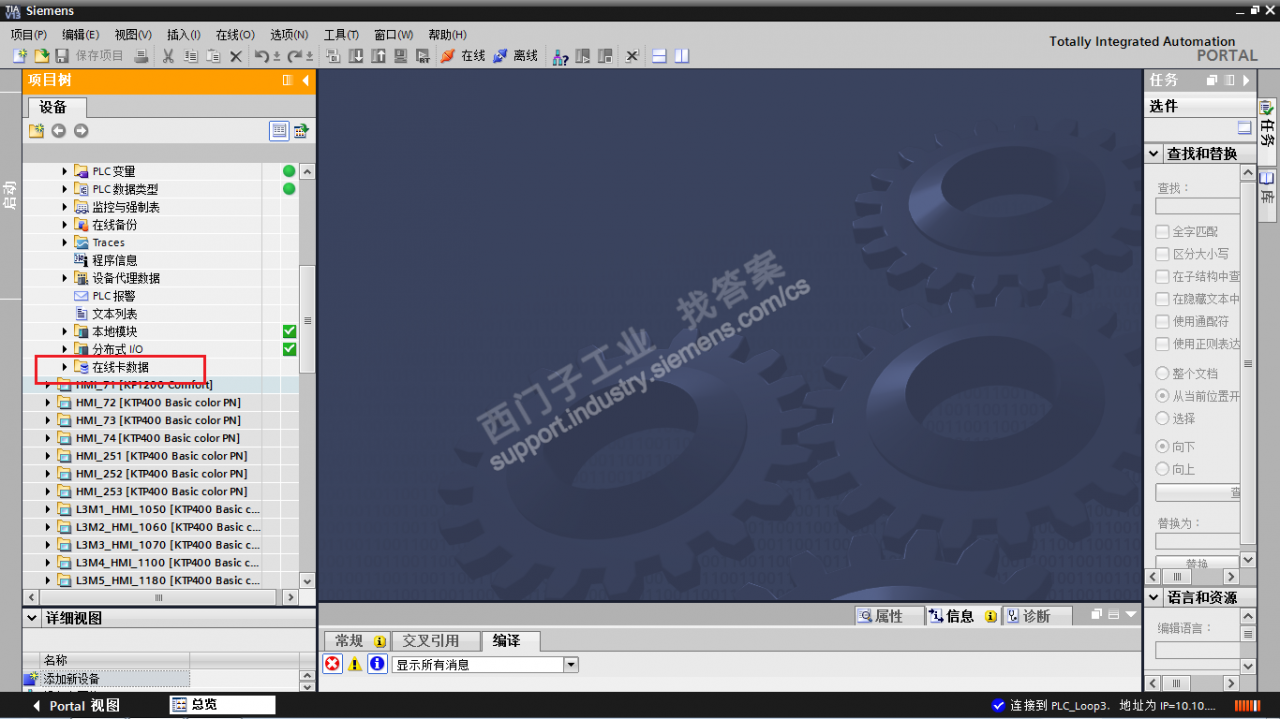Switch to Portal 视图
Image resolution: width=1280 pixels, height=719 pixels.
click(x=76, y=705)
